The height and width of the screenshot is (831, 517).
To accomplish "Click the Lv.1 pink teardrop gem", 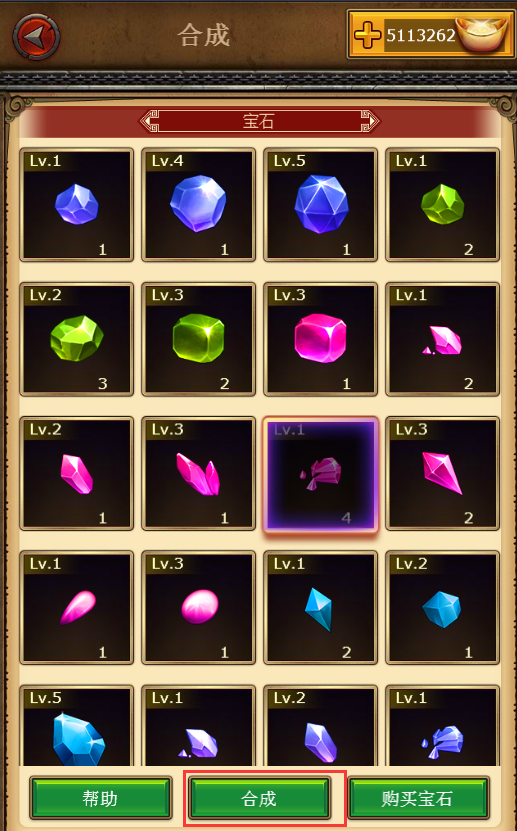I will pyautogui.click(x=76, y=607).
